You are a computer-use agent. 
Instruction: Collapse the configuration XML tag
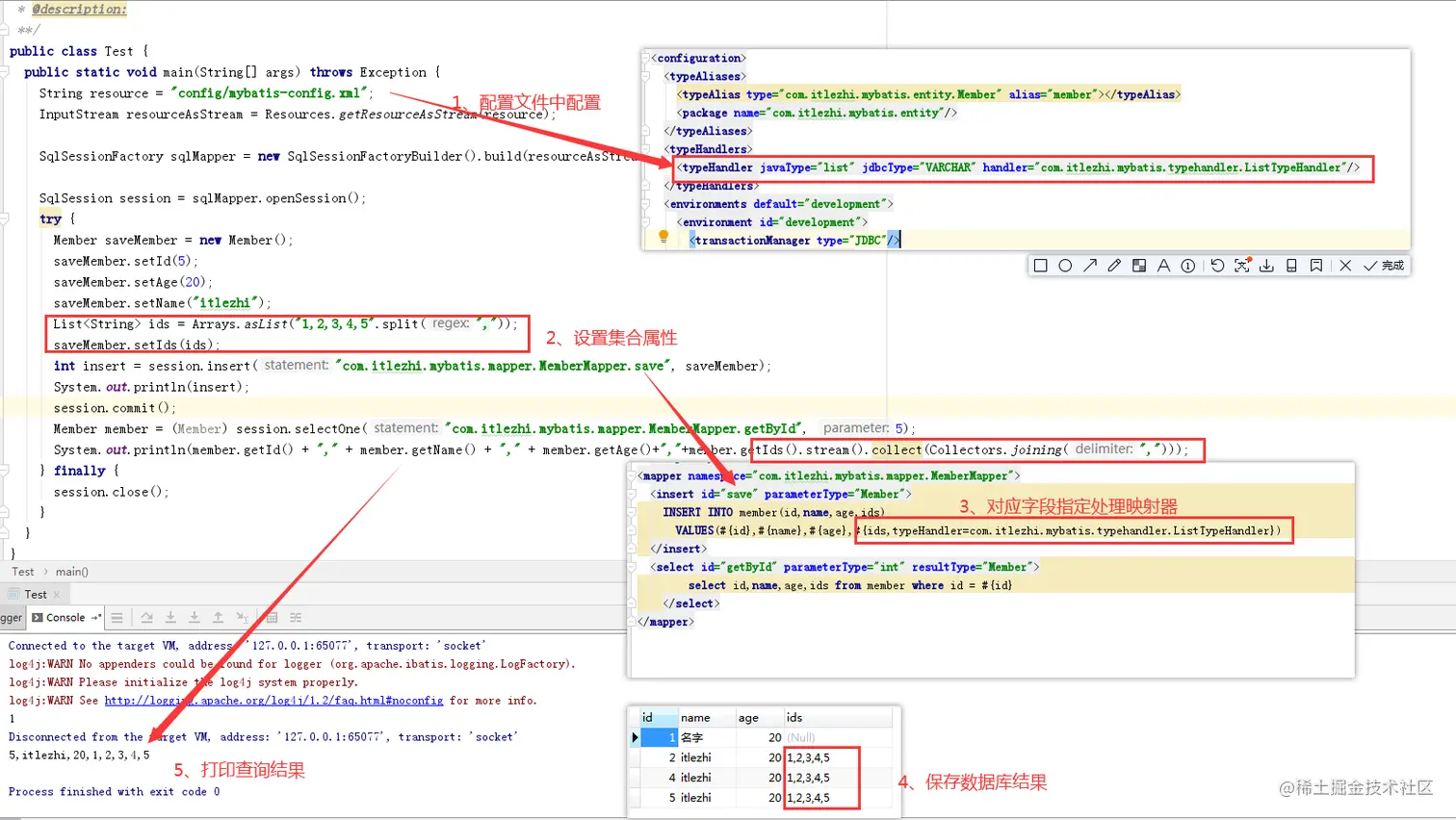point(647,59)
